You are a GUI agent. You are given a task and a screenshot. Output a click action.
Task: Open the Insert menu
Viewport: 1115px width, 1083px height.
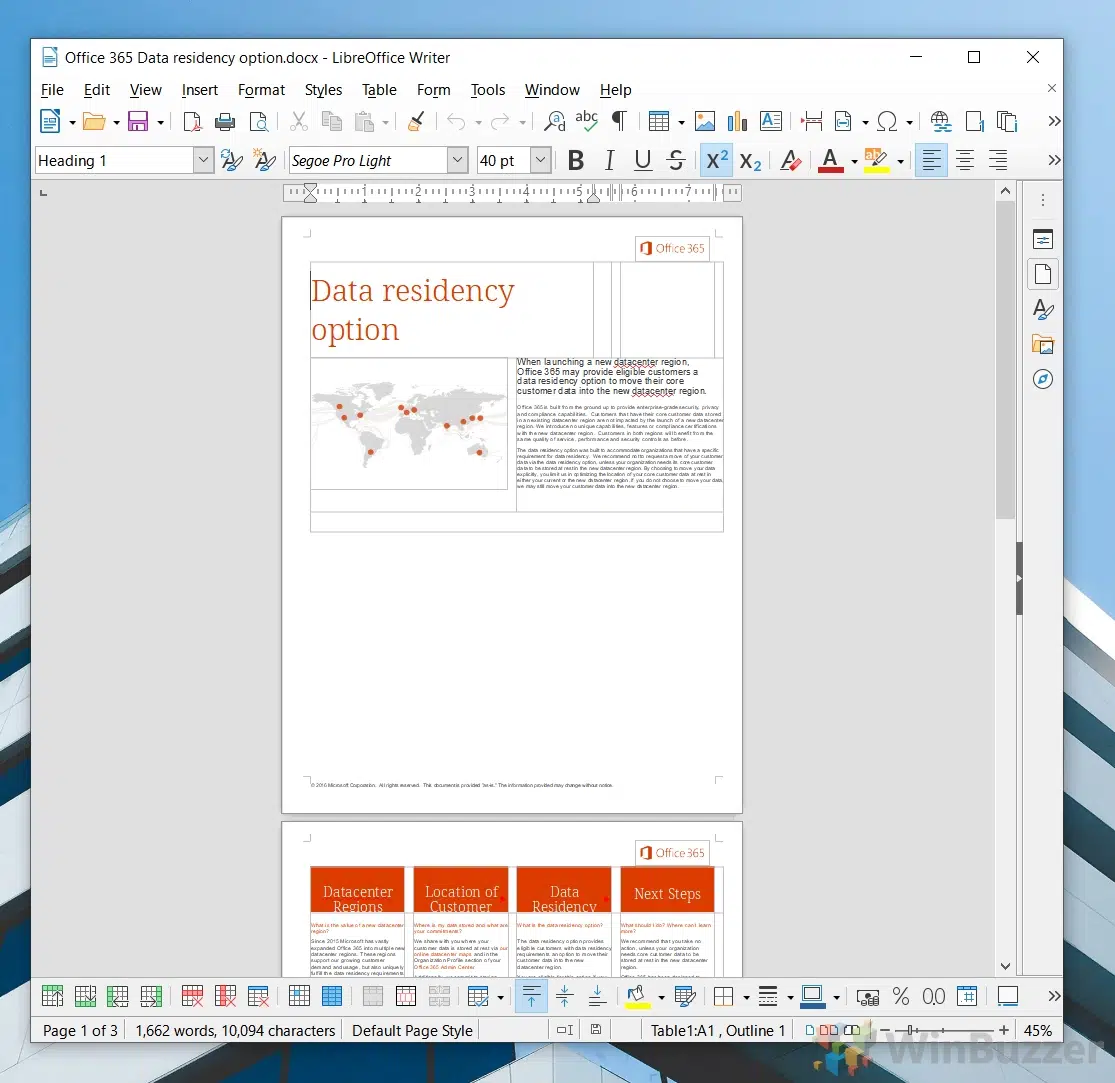click(200, 90)
